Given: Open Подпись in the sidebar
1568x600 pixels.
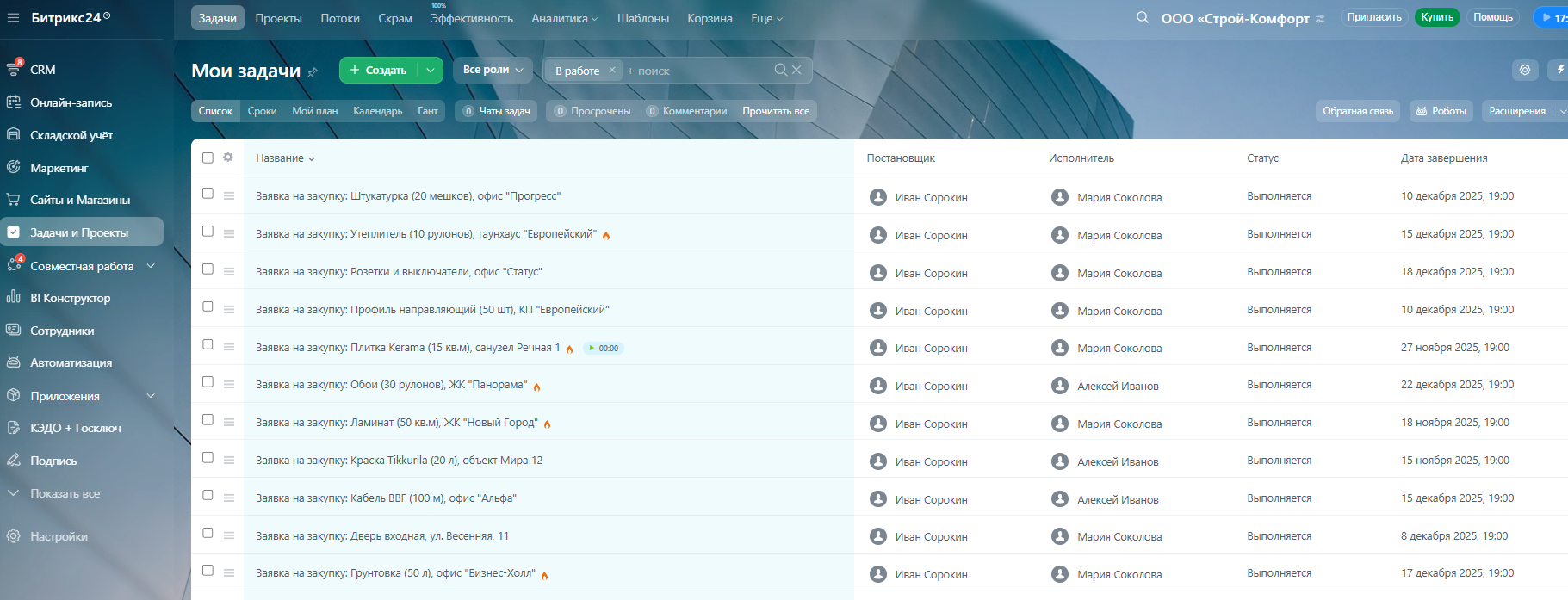Looking at the screenshot, I should (53, 461).
